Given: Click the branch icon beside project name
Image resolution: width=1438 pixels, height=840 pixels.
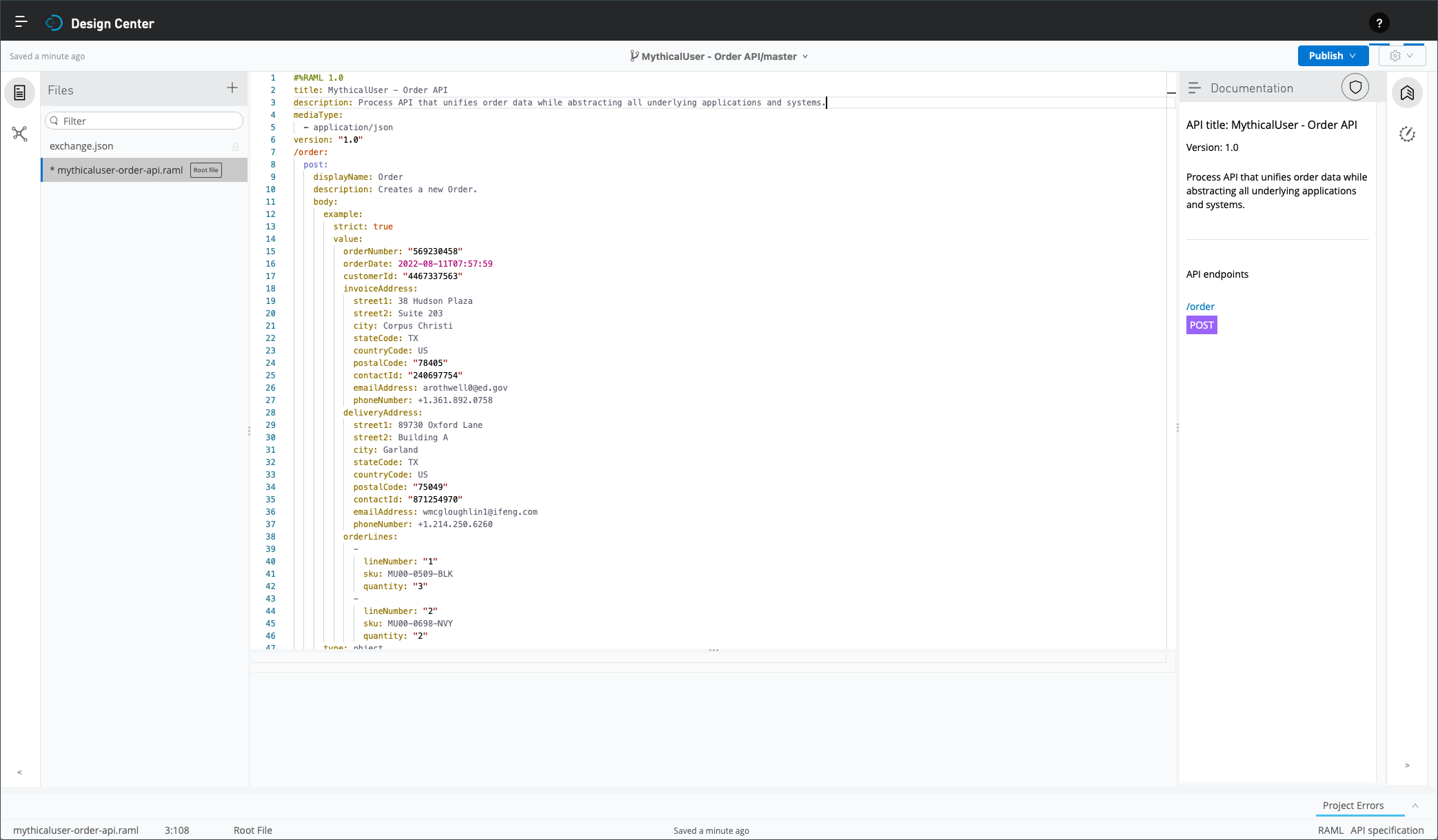Looking at the screenshot, I should [x=634, y=56].
